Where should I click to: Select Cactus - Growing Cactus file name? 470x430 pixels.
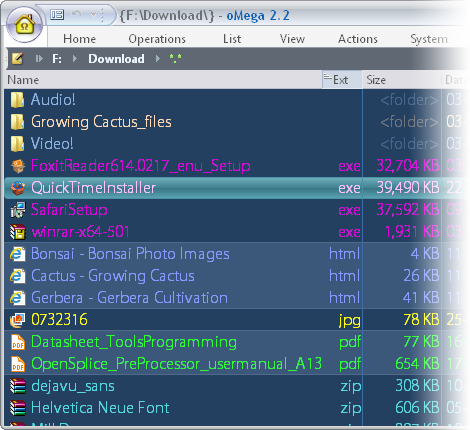click(113, 276)
